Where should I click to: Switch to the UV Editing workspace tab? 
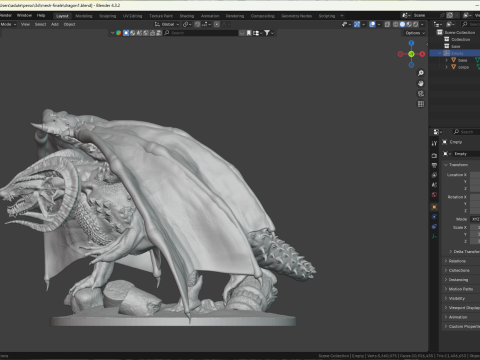point(132,16)
